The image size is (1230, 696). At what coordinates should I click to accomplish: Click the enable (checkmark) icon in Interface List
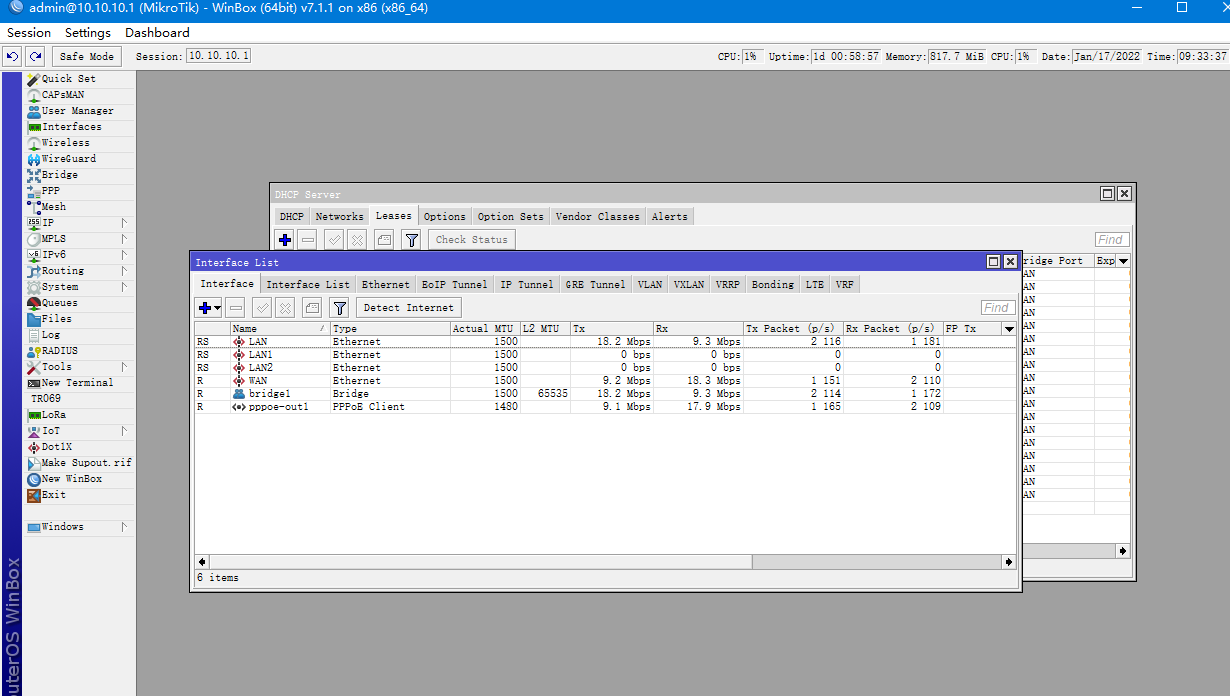click(262, 308)
